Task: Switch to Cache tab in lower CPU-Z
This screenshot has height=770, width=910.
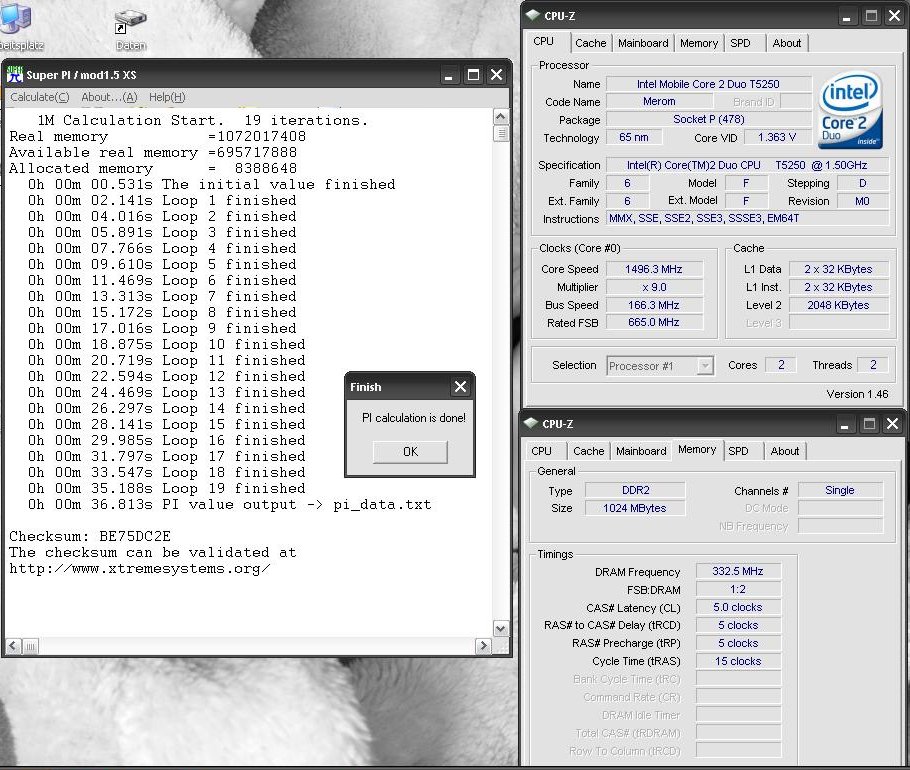Action: coord(588,451)
